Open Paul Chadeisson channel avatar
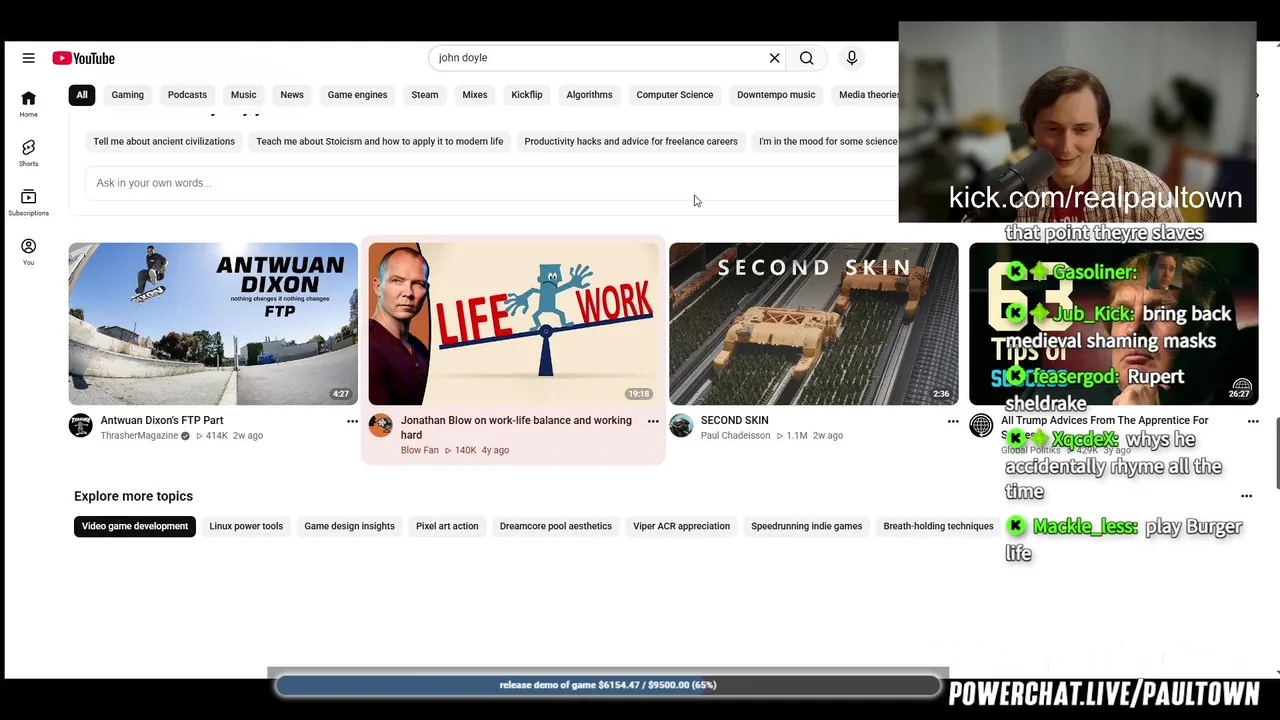This screenshot has width=1280, height=720. 681,426
